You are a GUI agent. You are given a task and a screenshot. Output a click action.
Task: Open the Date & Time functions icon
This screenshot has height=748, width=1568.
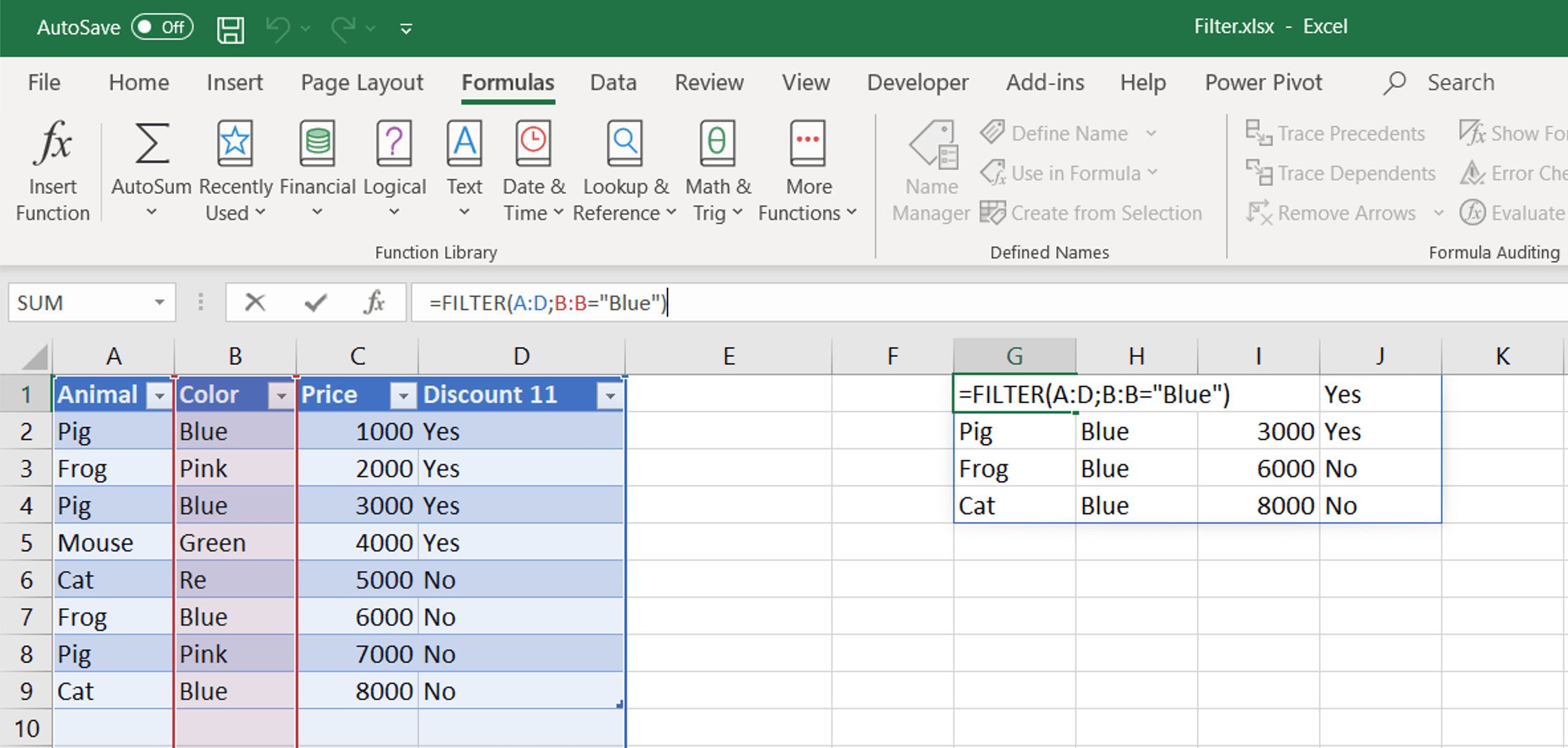[533, 143]
